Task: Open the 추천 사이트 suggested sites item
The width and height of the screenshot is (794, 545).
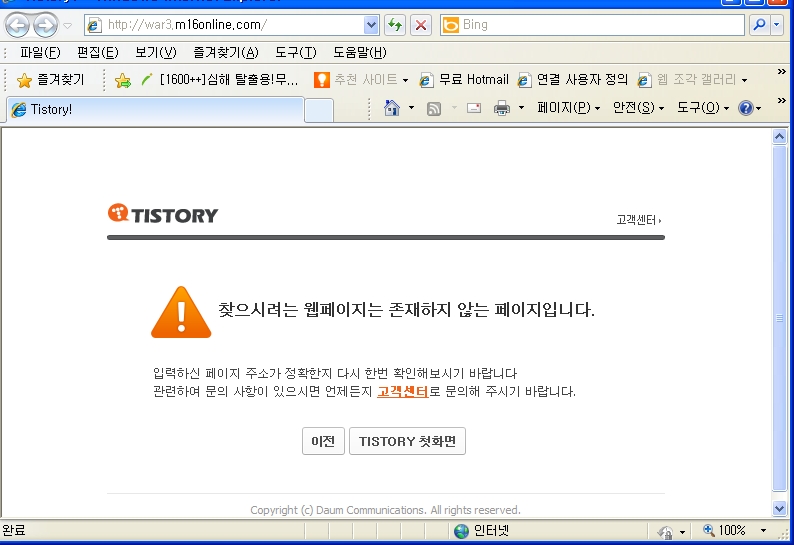Action: coord(361,80)
